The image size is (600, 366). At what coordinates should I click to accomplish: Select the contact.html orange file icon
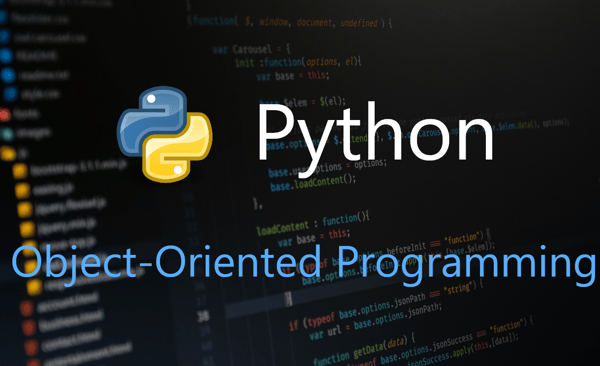31,346
